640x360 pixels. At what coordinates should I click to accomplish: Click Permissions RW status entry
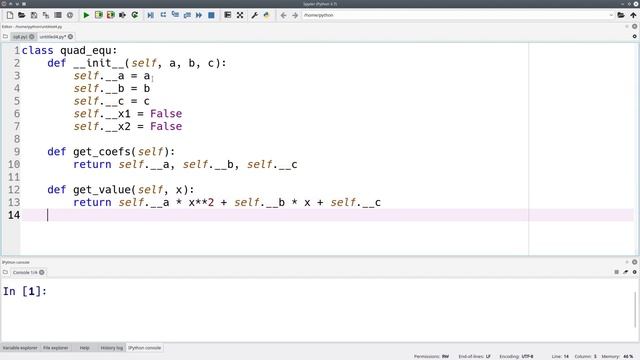pos(431,356)
